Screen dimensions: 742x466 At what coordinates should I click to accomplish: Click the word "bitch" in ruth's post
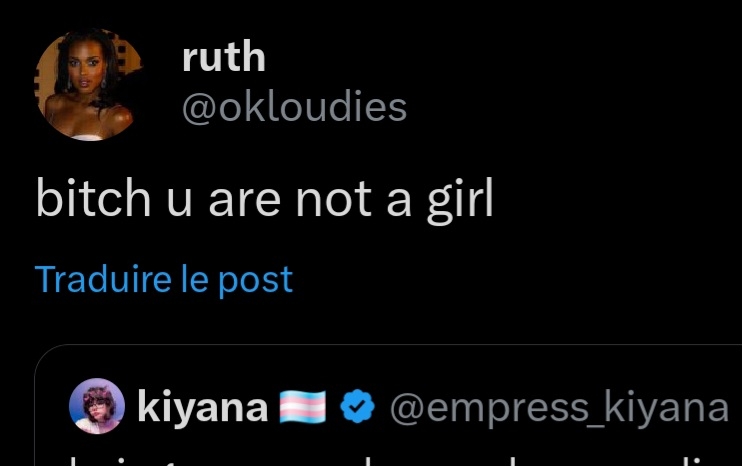tap(78, 200)
